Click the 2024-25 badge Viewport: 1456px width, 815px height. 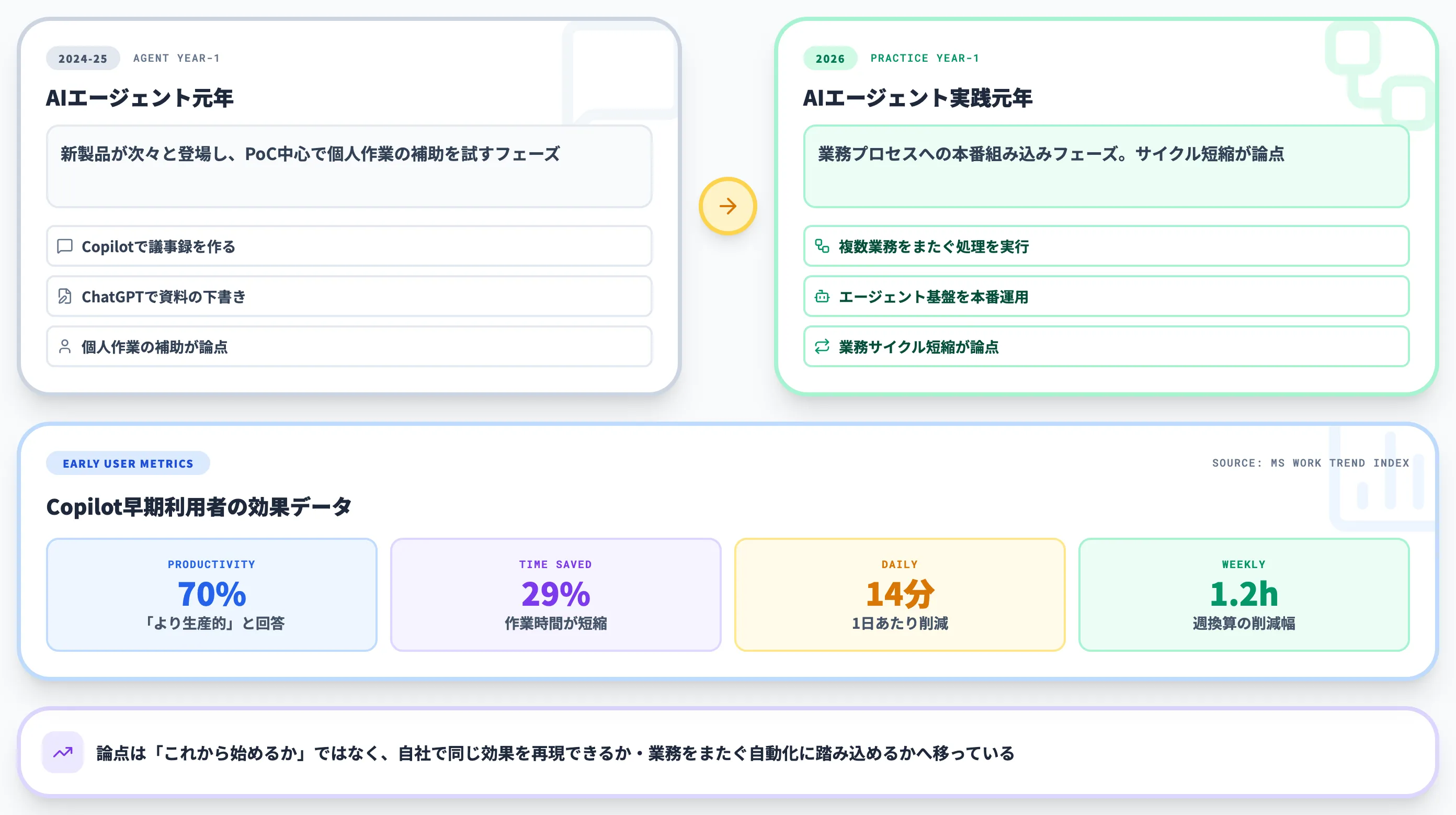coord(83,58)
